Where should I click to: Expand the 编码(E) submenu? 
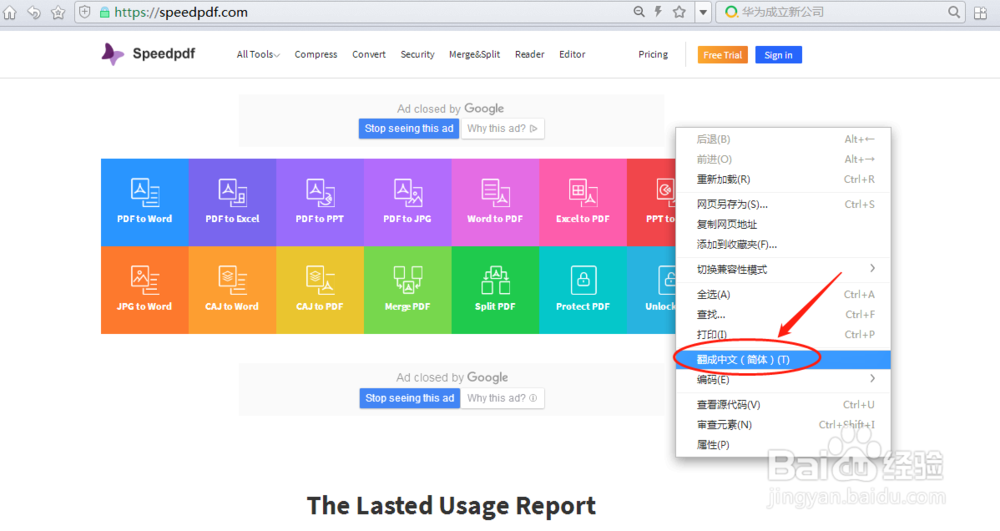click(783, 379)
